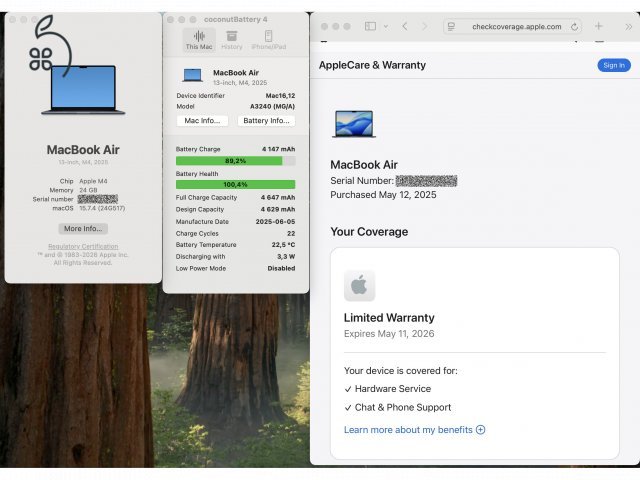Go back in Safari
The width and height of the screenshot is (640, 480).
click(405, 27)
